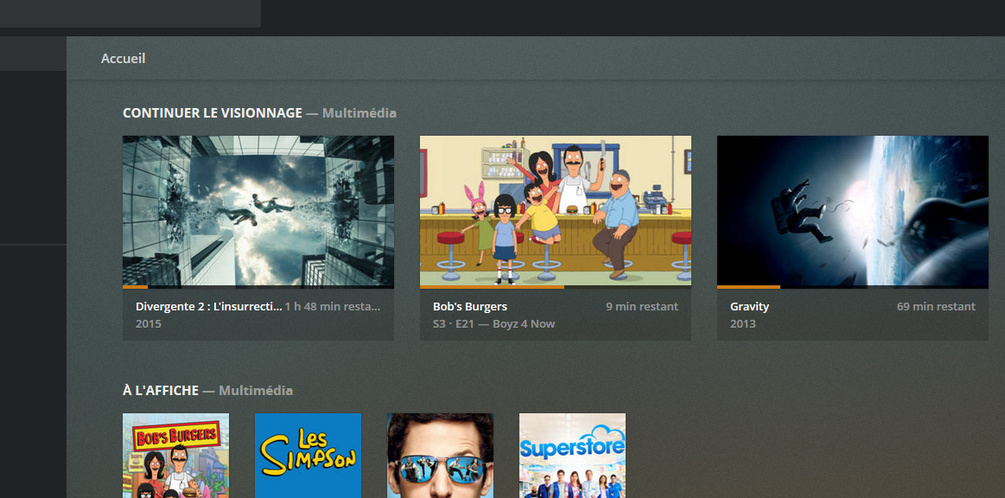Click the Divergente 2 progress bar
Screen dimensions: 1005x498
258,287
